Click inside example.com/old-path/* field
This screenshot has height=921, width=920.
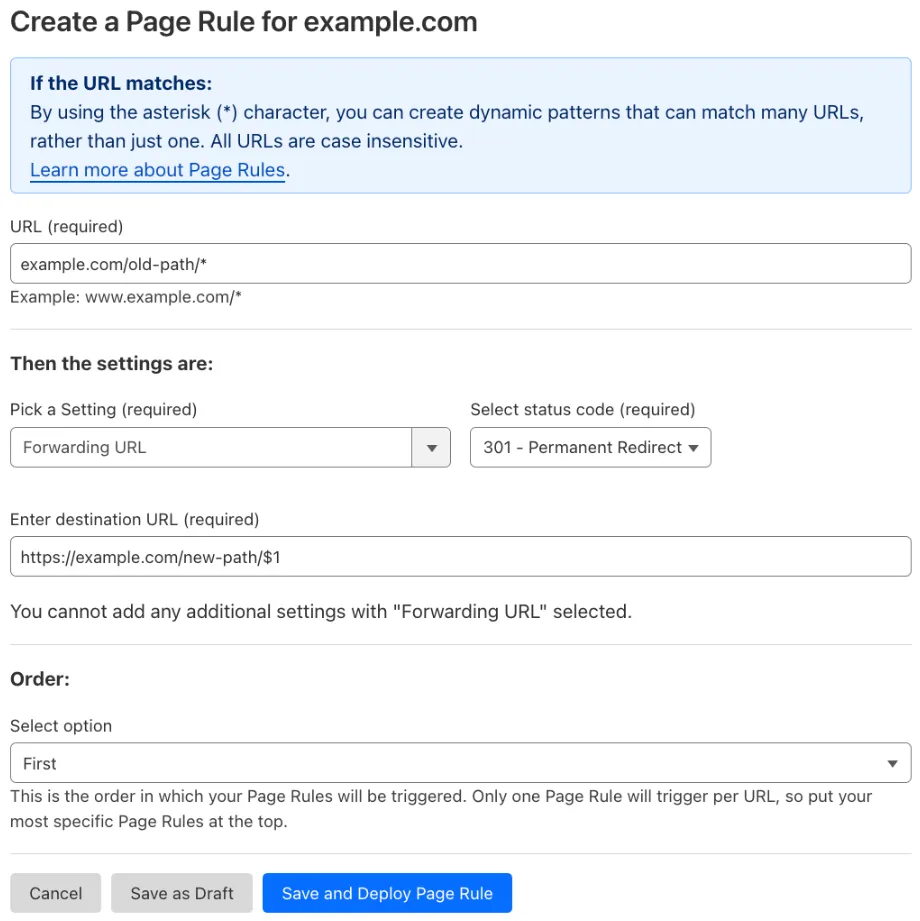pos(460,263)
